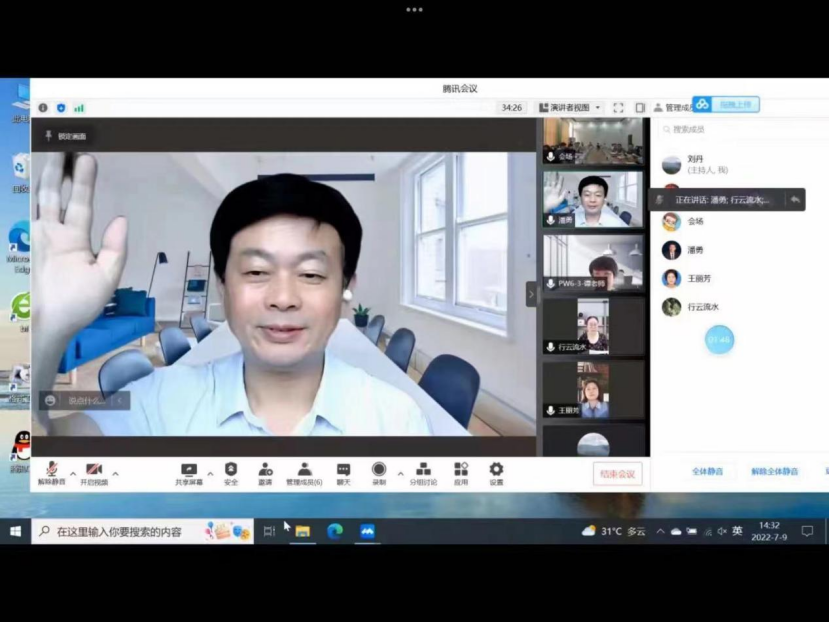The width and height of the screenshot is (830, 623).
Task: Open 管理成员(6) member management panel
Action: click(304, 470)
